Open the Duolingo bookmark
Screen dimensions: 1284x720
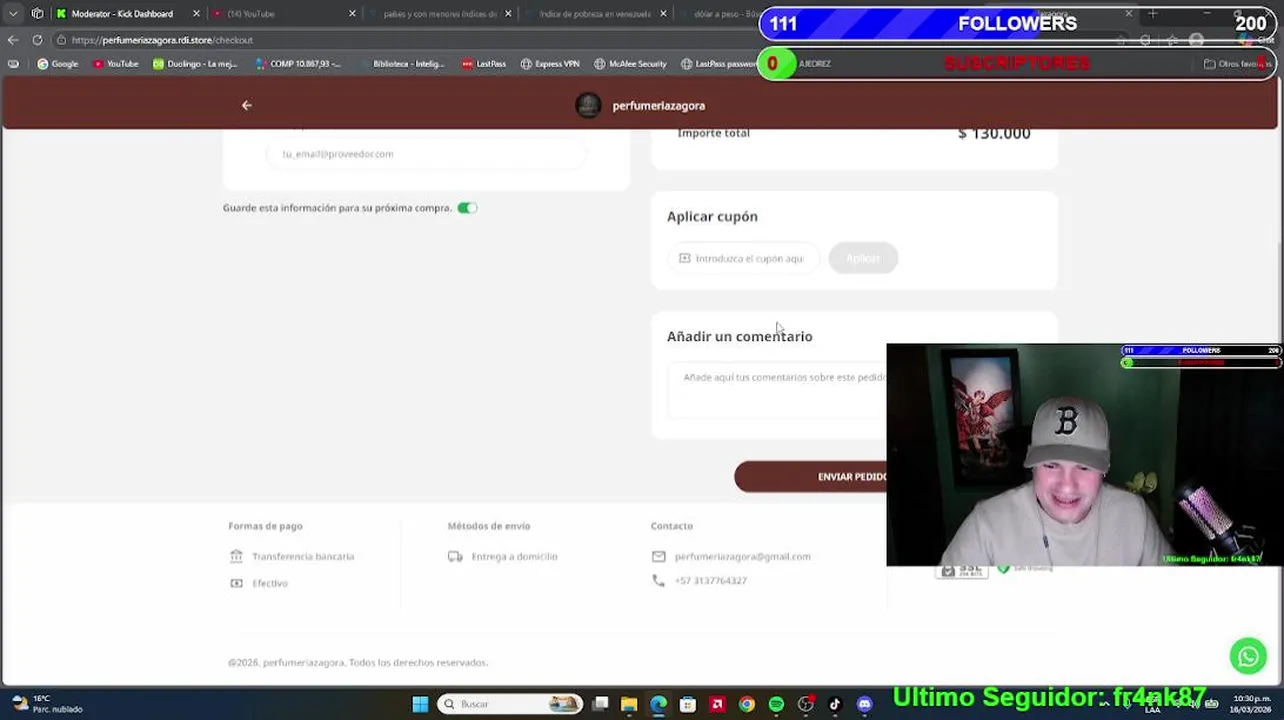[194, 64]
